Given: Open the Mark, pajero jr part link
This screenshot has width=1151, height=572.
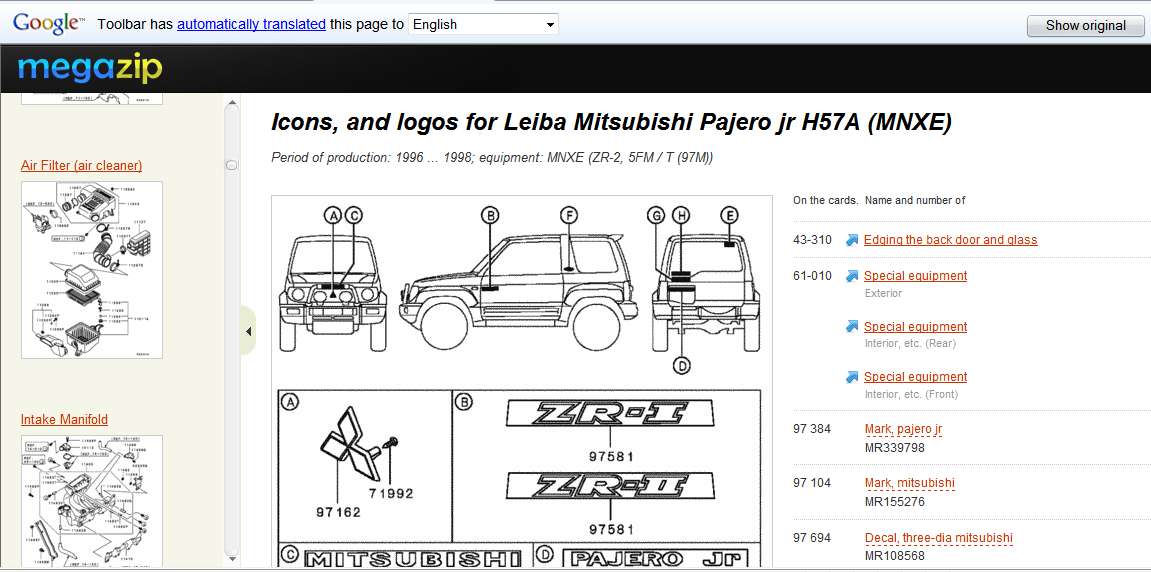Looking at the screenshot, I should [903, 429].
